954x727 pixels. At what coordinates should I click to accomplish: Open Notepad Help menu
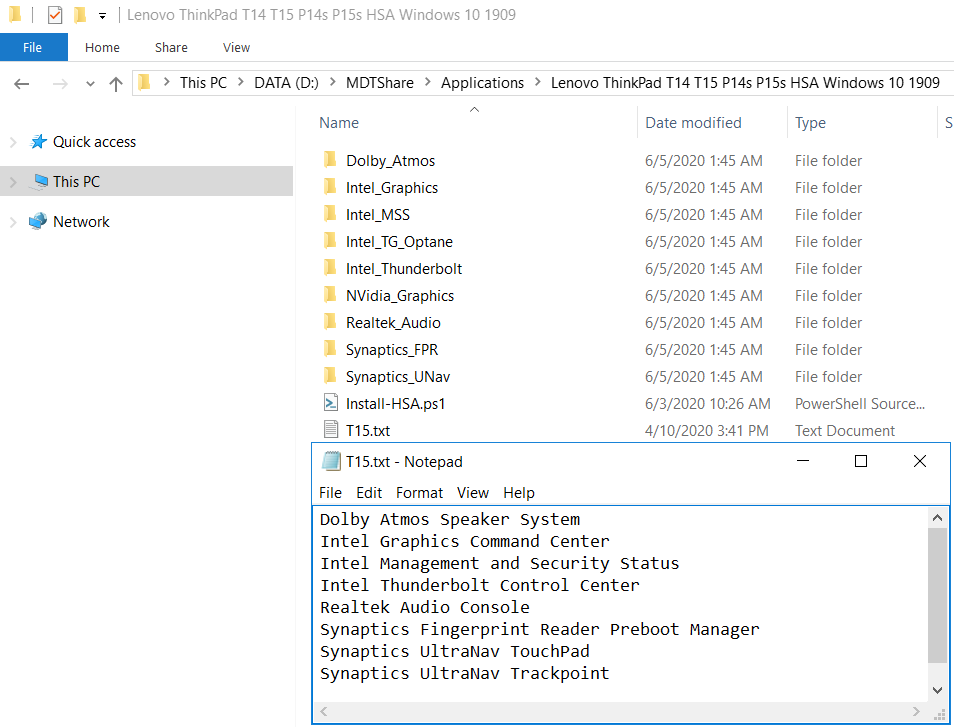click(x=518, y=493)
